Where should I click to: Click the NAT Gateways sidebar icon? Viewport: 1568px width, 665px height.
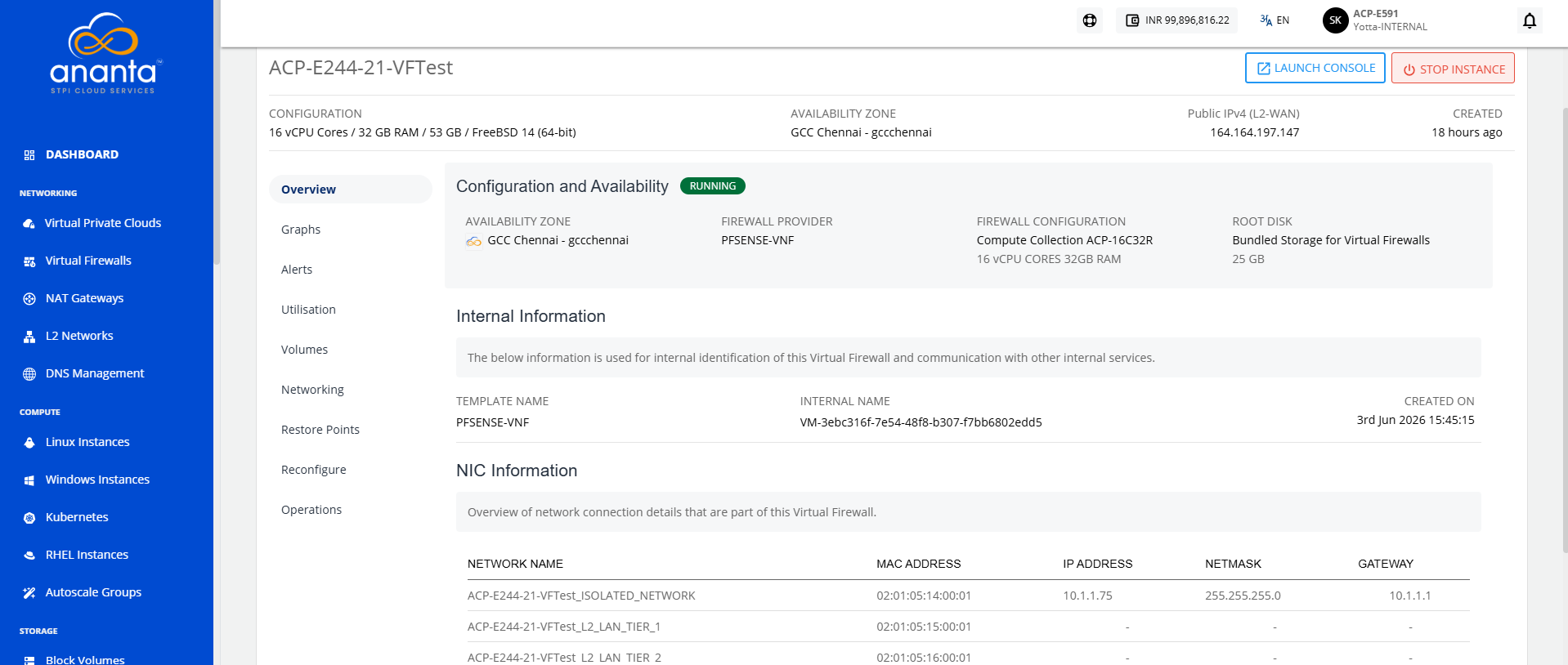(29, 298)
